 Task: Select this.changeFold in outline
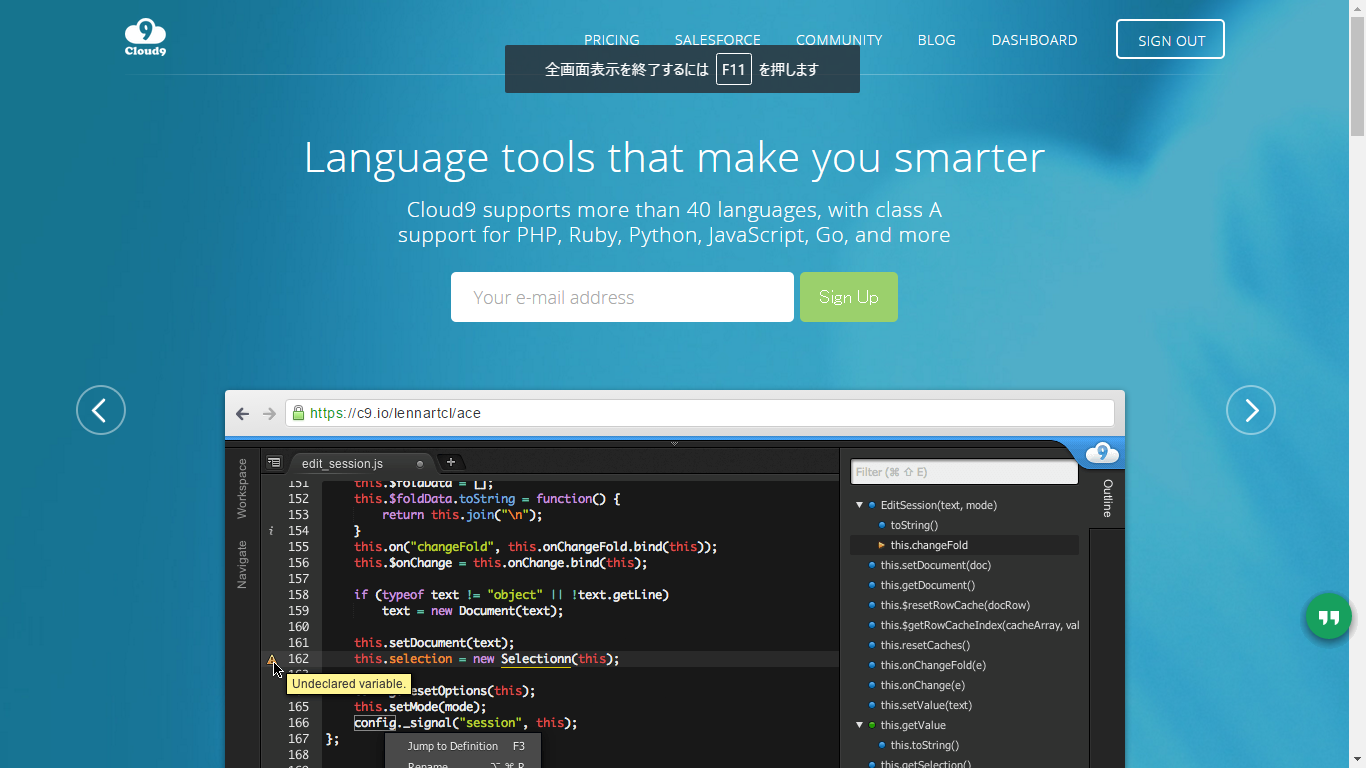point(929,545)
